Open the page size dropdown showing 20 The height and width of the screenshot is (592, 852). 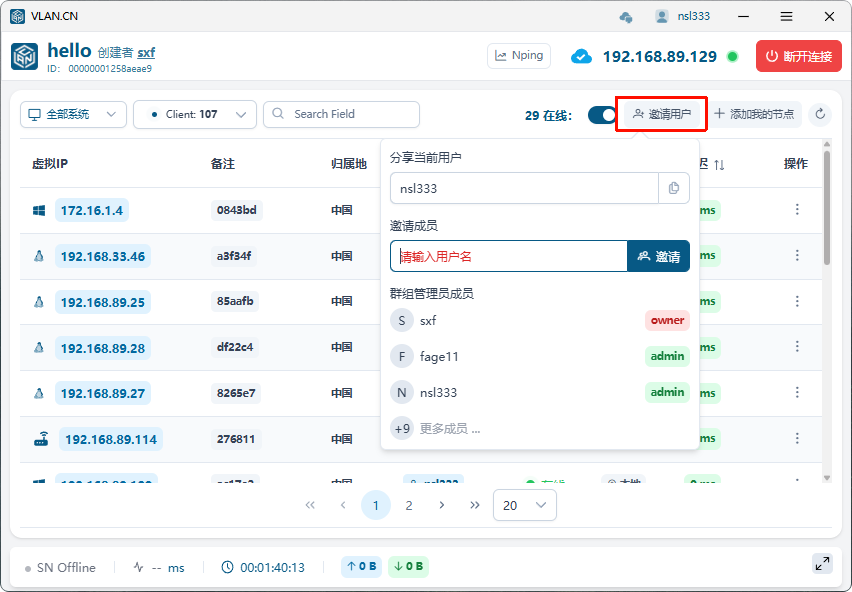(x=525, y=505)
